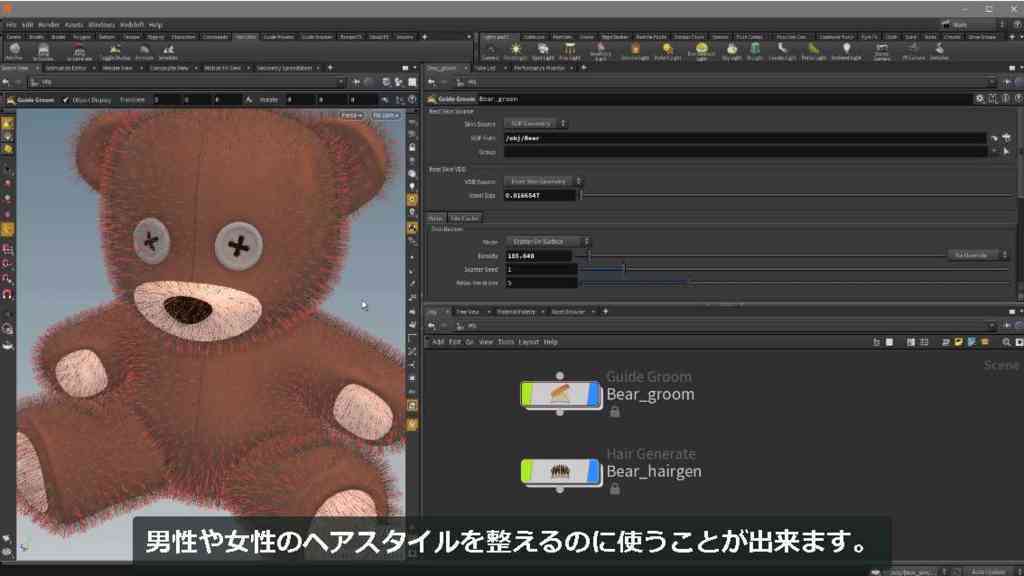Click the empty Group input field
This screenshot has width=1024, height=576.
tap(744, 152)
